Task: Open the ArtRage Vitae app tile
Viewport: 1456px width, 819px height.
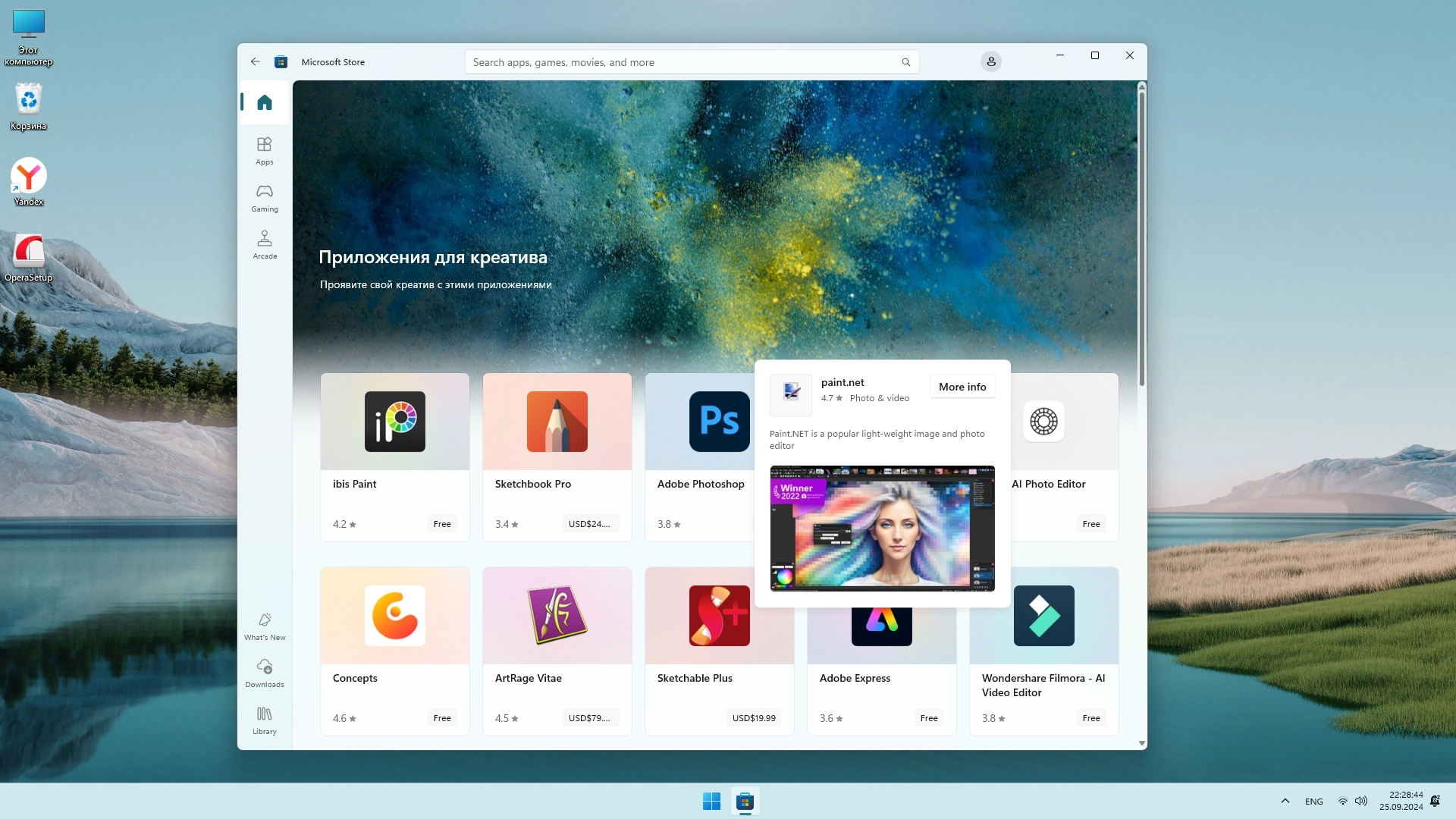Action: click(x=557, y=651)
